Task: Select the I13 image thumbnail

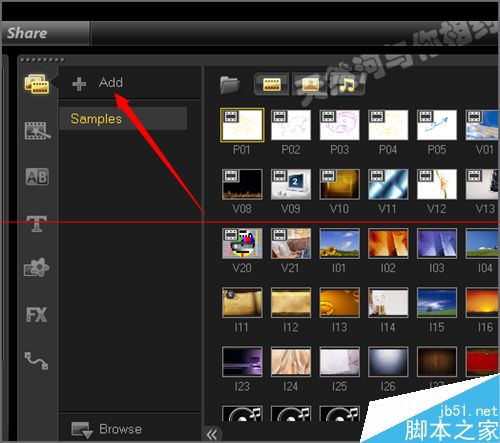Action: (339, 303)
